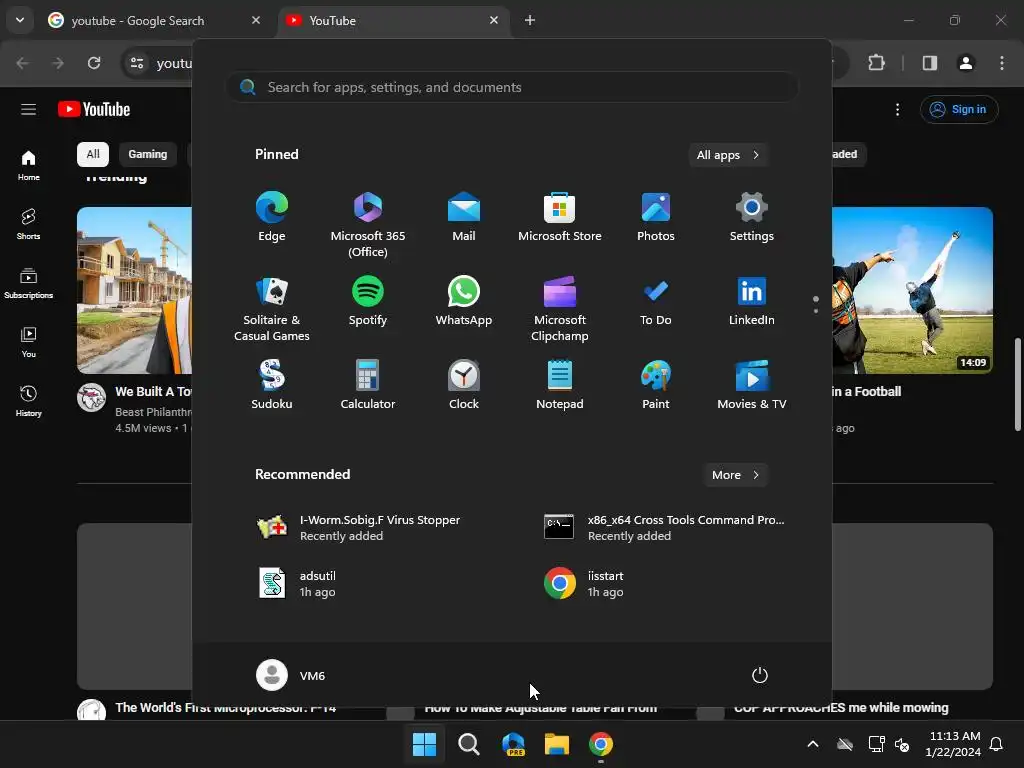Show More recommended items
The image size is (1024, 768).
(735, 475)
